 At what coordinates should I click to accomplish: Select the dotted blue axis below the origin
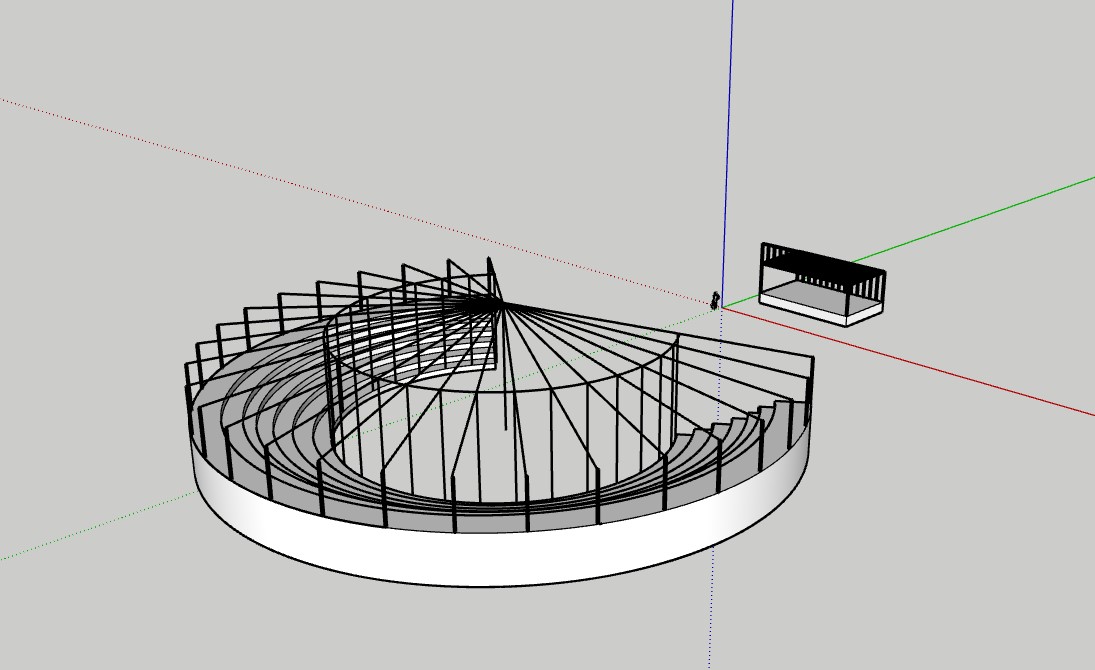click(713, 600)
